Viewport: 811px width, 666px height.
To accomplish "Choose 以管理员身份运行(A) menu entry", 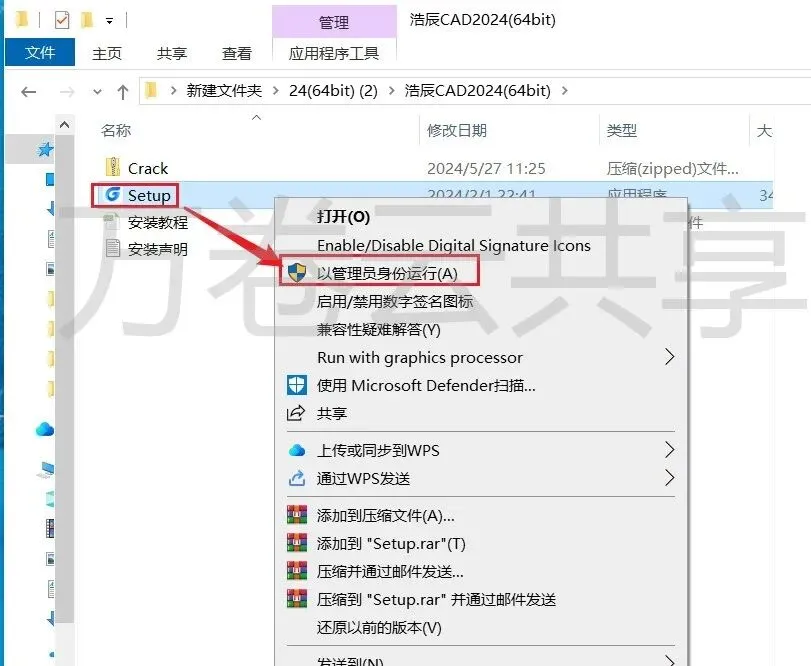I will point(387,273).
